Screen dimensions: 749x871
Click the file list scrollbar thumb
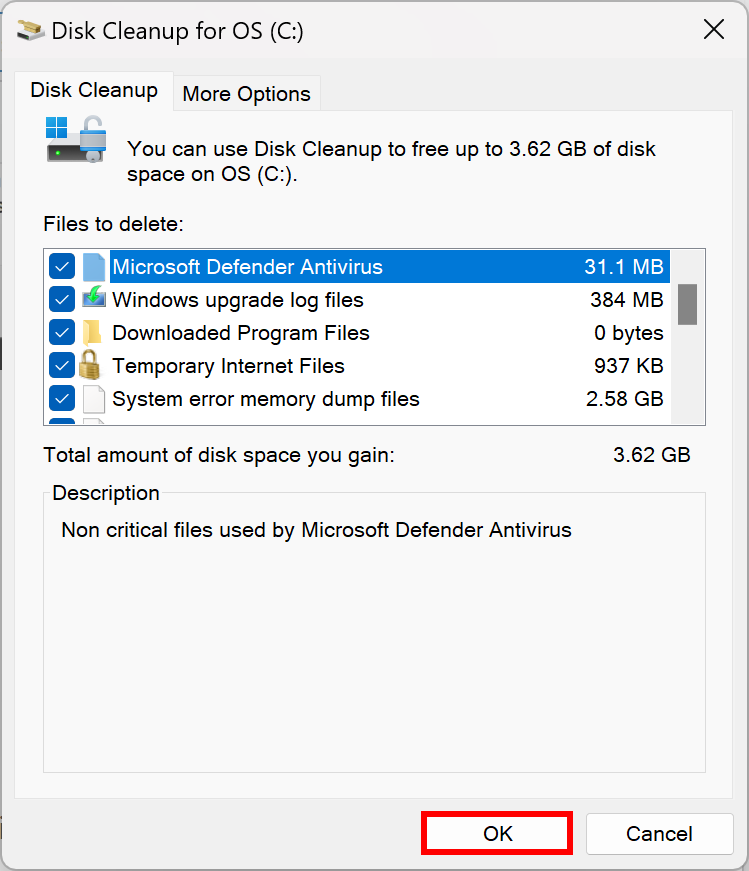(x=687, y=304)
